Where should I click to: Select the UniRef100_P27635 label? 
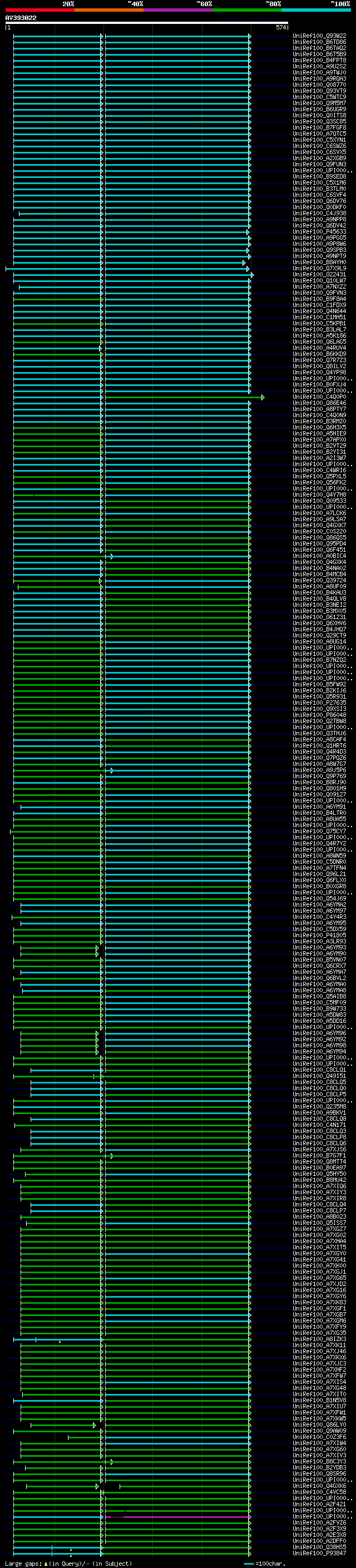[x=319, y=703]
